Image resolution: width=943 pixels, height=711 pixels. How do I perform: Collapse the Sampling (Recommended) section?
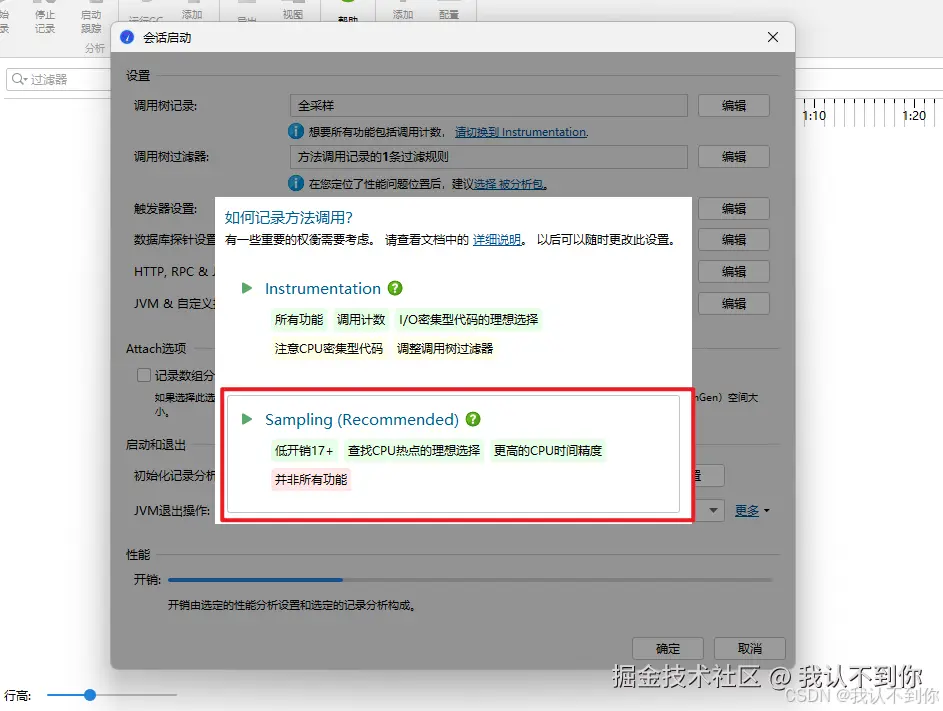tap(246, 419)
